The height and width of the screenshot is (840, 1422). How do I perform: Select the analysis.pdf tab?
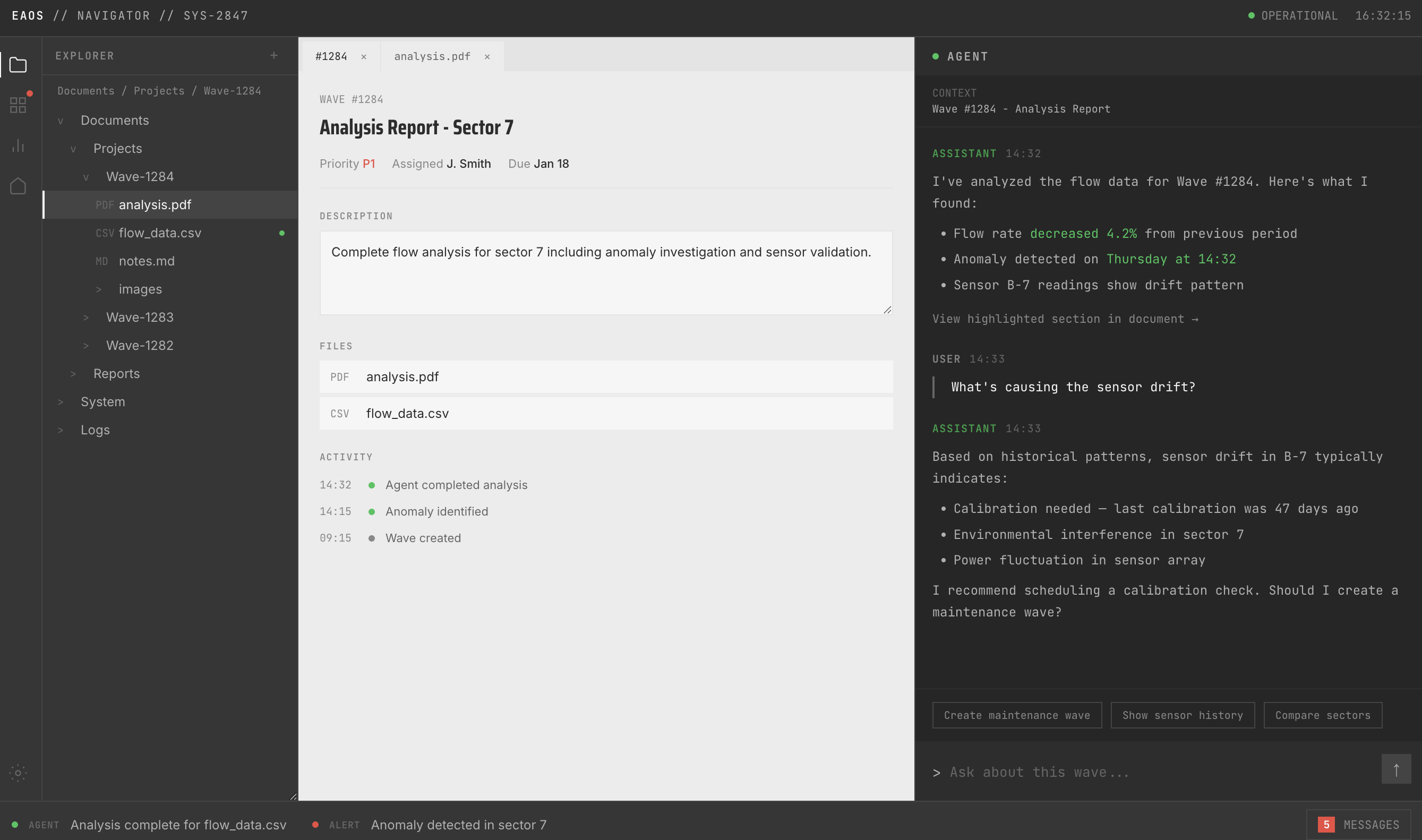tap(432, 56)
